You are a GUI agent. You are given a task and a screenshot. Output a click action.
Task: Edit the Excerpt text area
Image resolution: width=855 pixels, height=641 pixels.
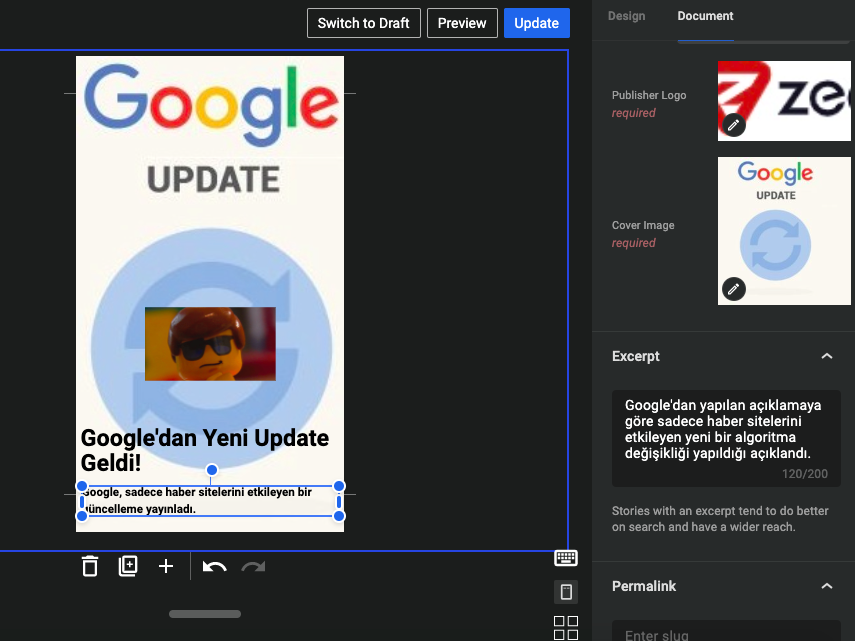tap(726, 438)
